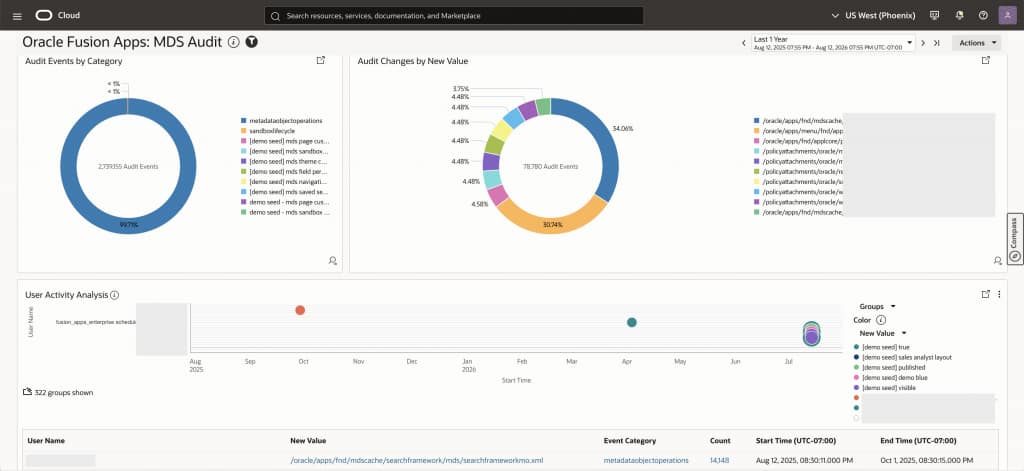Open the searchframeworkmo.xml New Value link
1024x471 pixels.
point(417,461)
